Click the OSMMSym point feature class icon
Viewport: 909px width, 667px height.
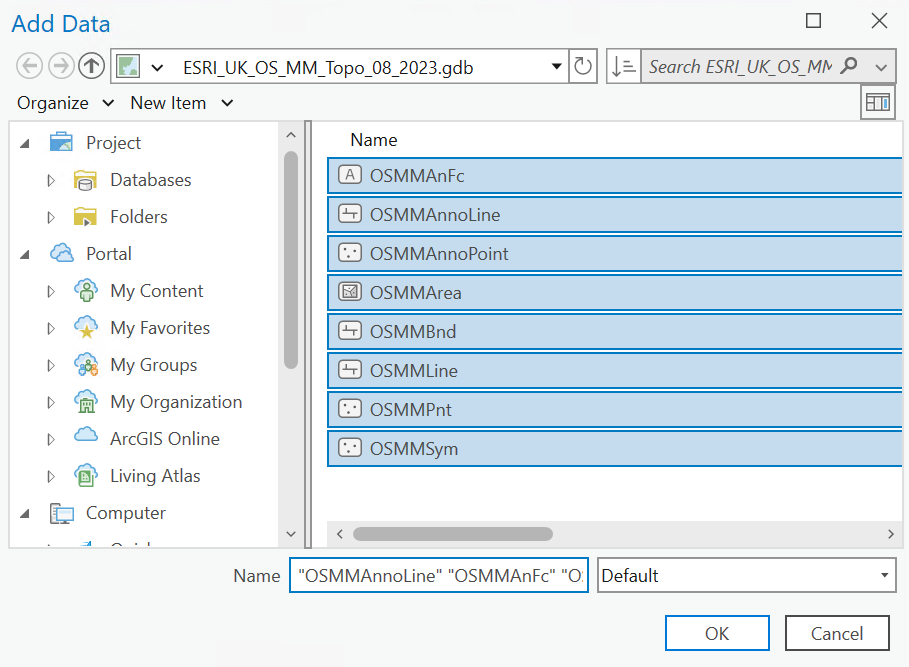pos(350,448)
